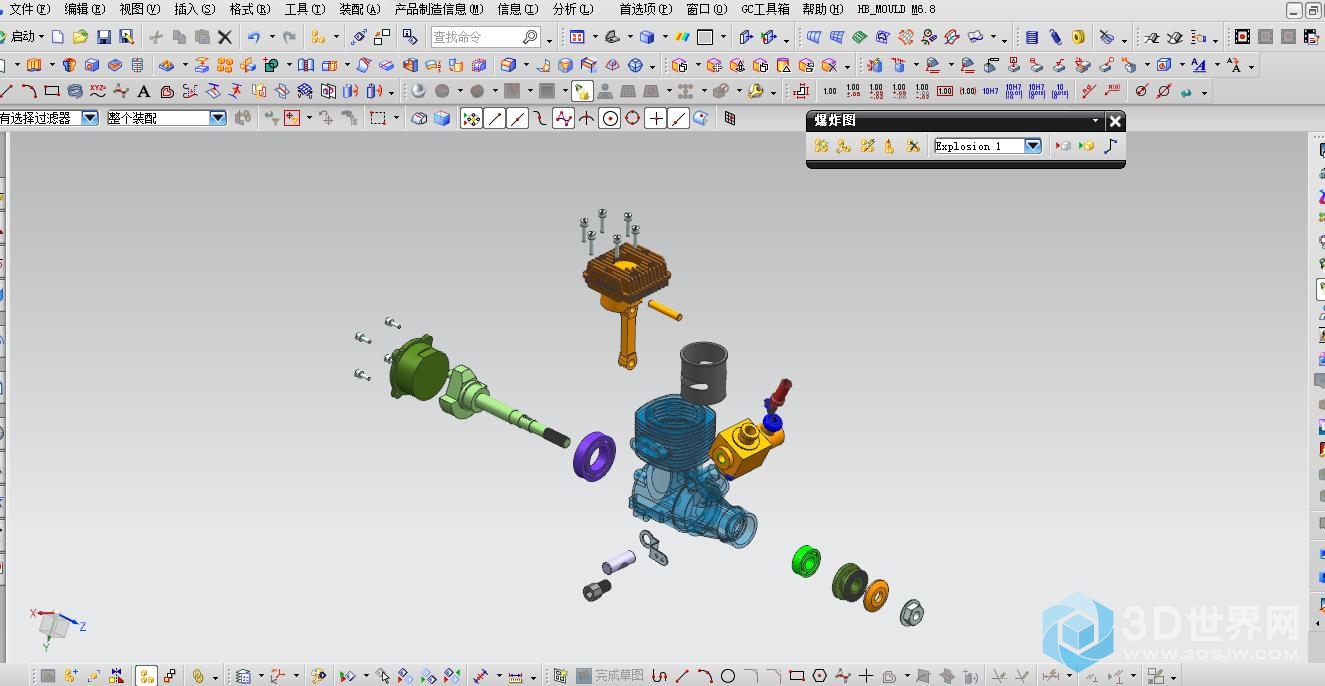Click the yellow gear icon in top toolbar

[1079, 37]
